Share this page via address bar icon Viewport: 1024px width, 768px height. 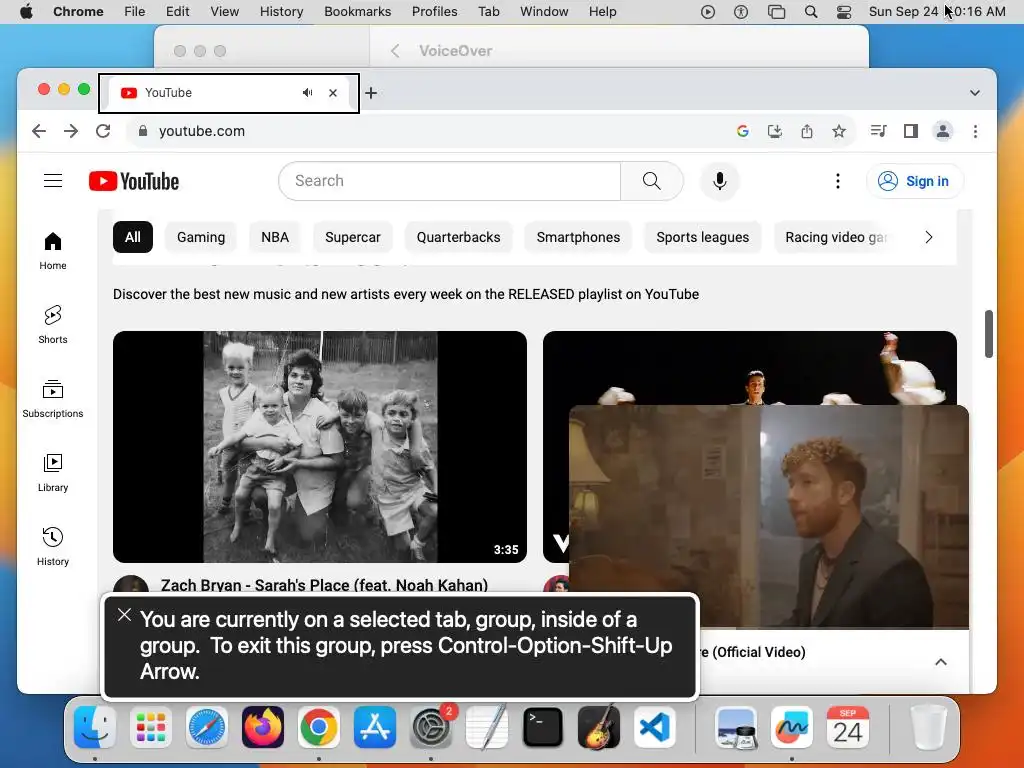807,131
